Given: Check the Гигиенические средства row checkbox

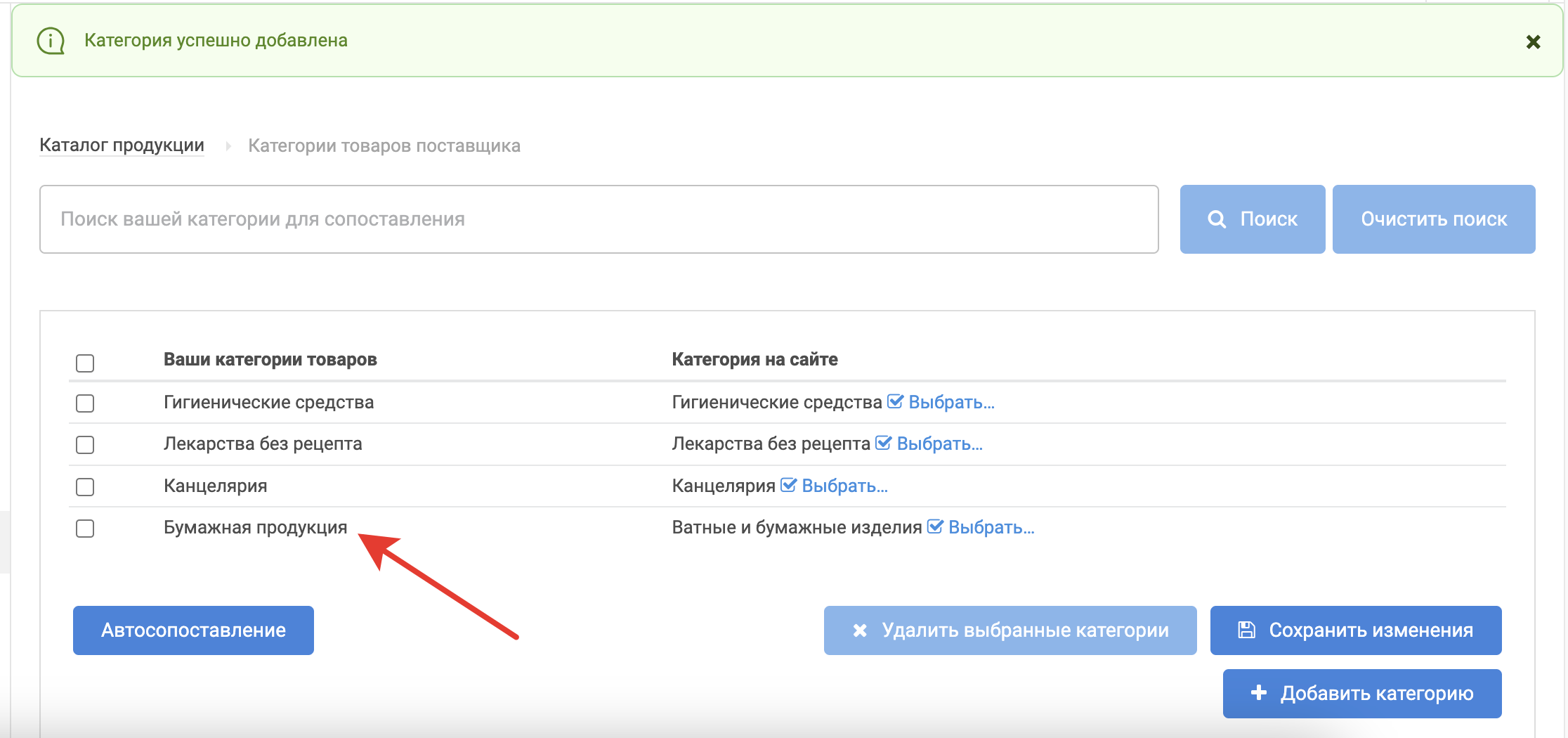Looking at the screenshot, I should tap(85, 403).
